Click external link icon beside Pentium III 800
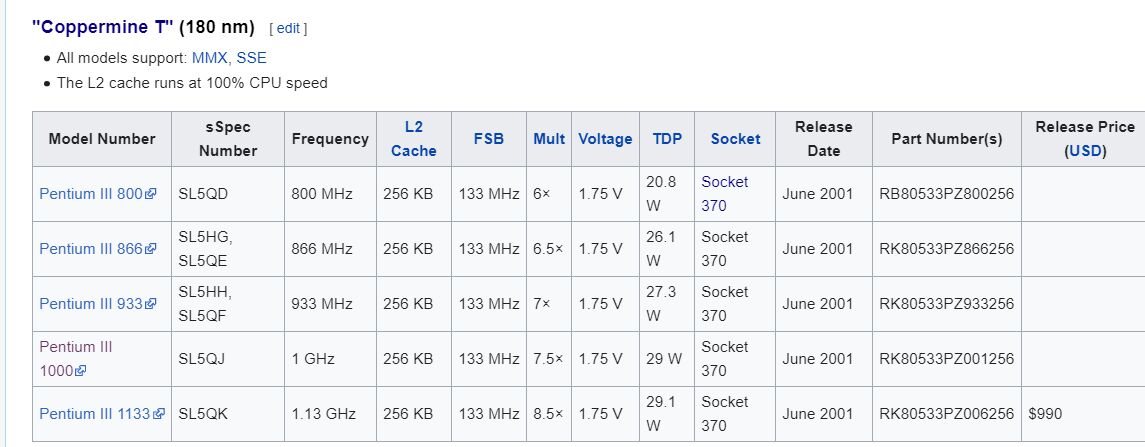Screen dimensions: 1145x447 click(x=151, y=194)
